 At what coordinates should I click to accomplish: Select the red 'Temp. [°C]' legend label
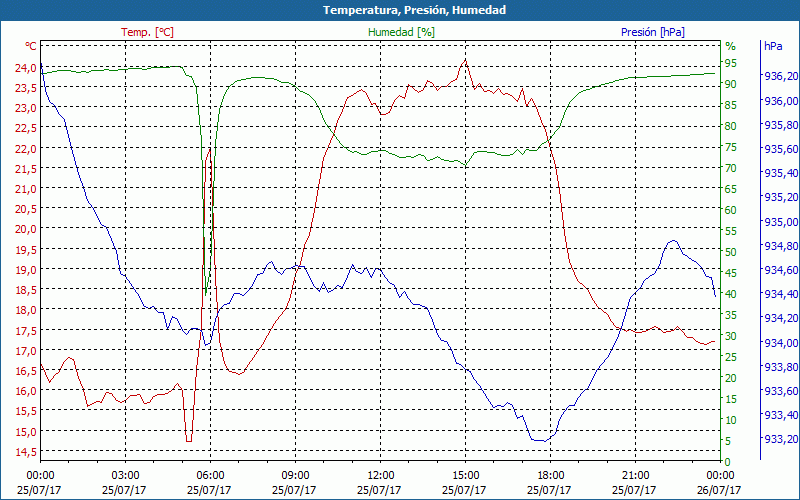[147, 32]
